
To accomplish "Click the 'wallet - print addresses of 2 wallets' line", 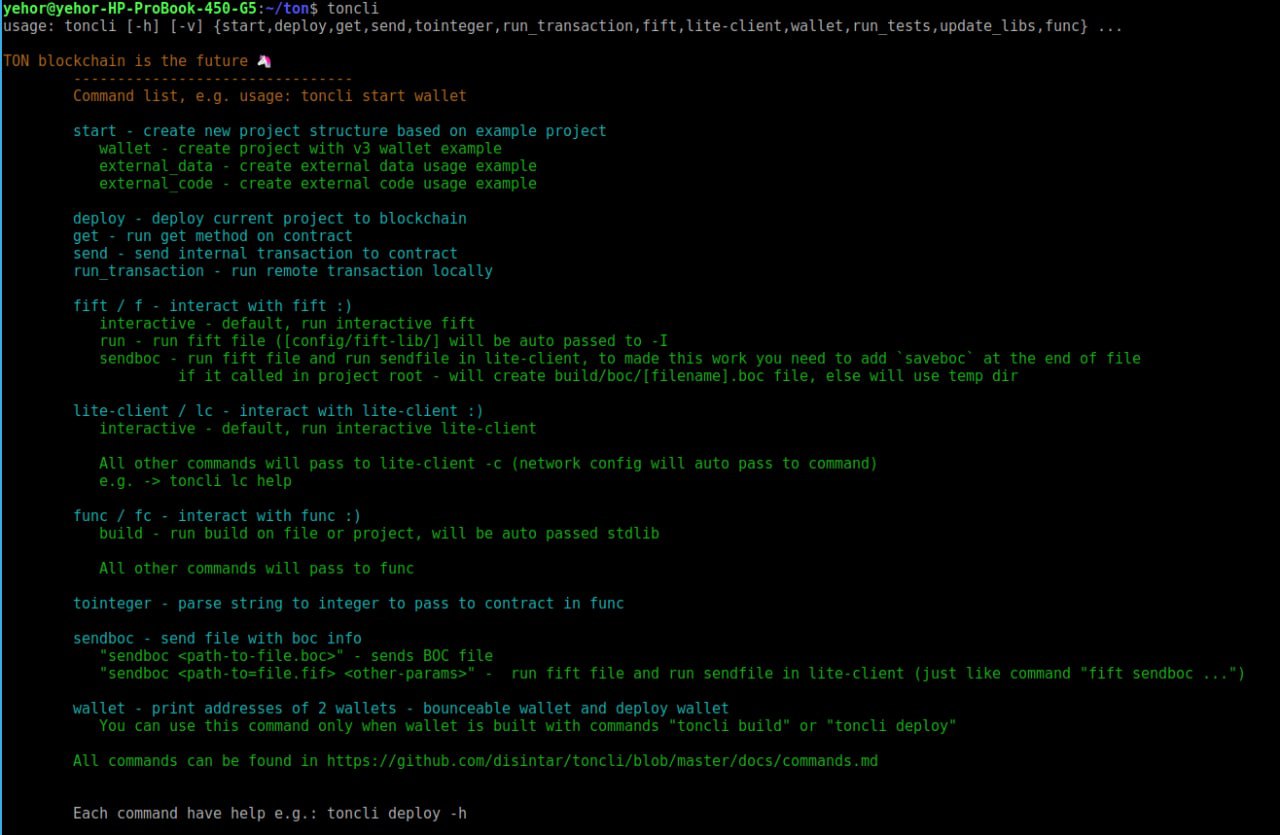I will pyautogui.click(x=401, y=708).
